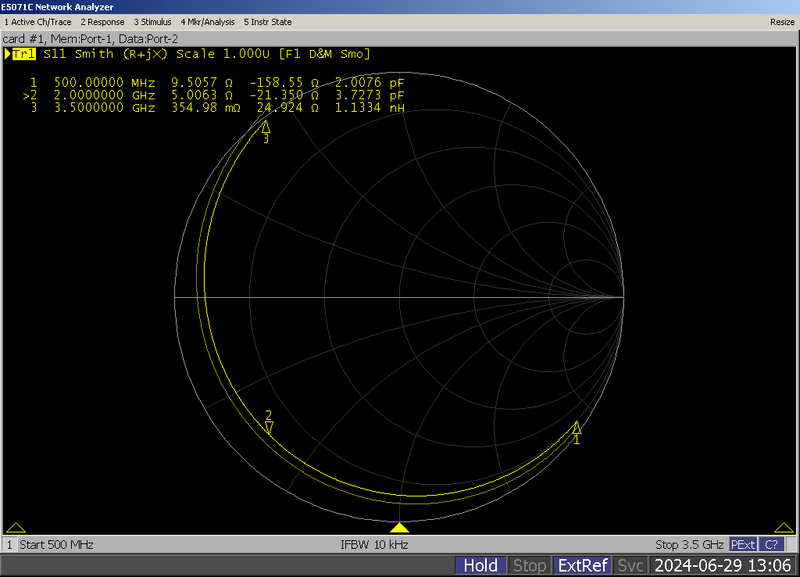The width and height of the screenshot is (800, 577).
Task: Expand the right arrow on the stimulus bar
Action: pyautogui.click(x=786, y=530)
